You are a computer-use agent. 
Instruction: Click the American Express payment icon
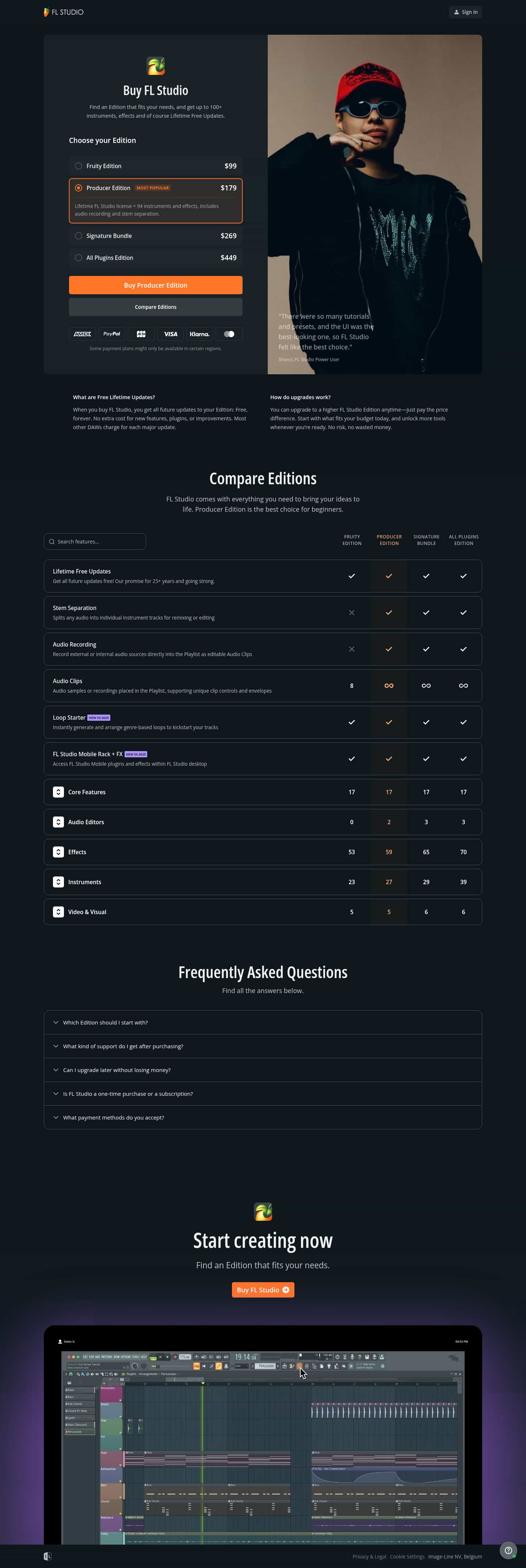click(83, 334)
